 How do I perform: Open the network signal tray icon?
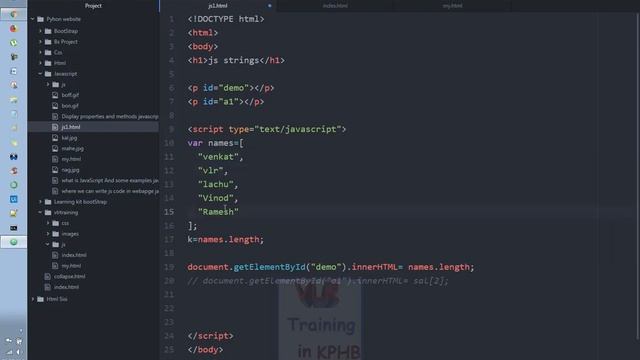[9, 352]
